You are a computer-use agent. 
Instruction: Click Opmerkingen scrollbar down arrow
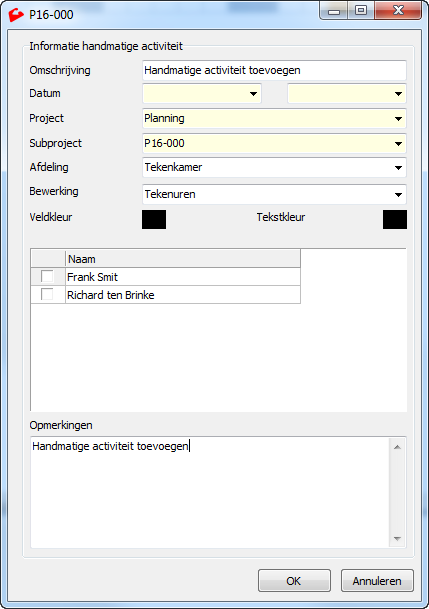point(397,538)
